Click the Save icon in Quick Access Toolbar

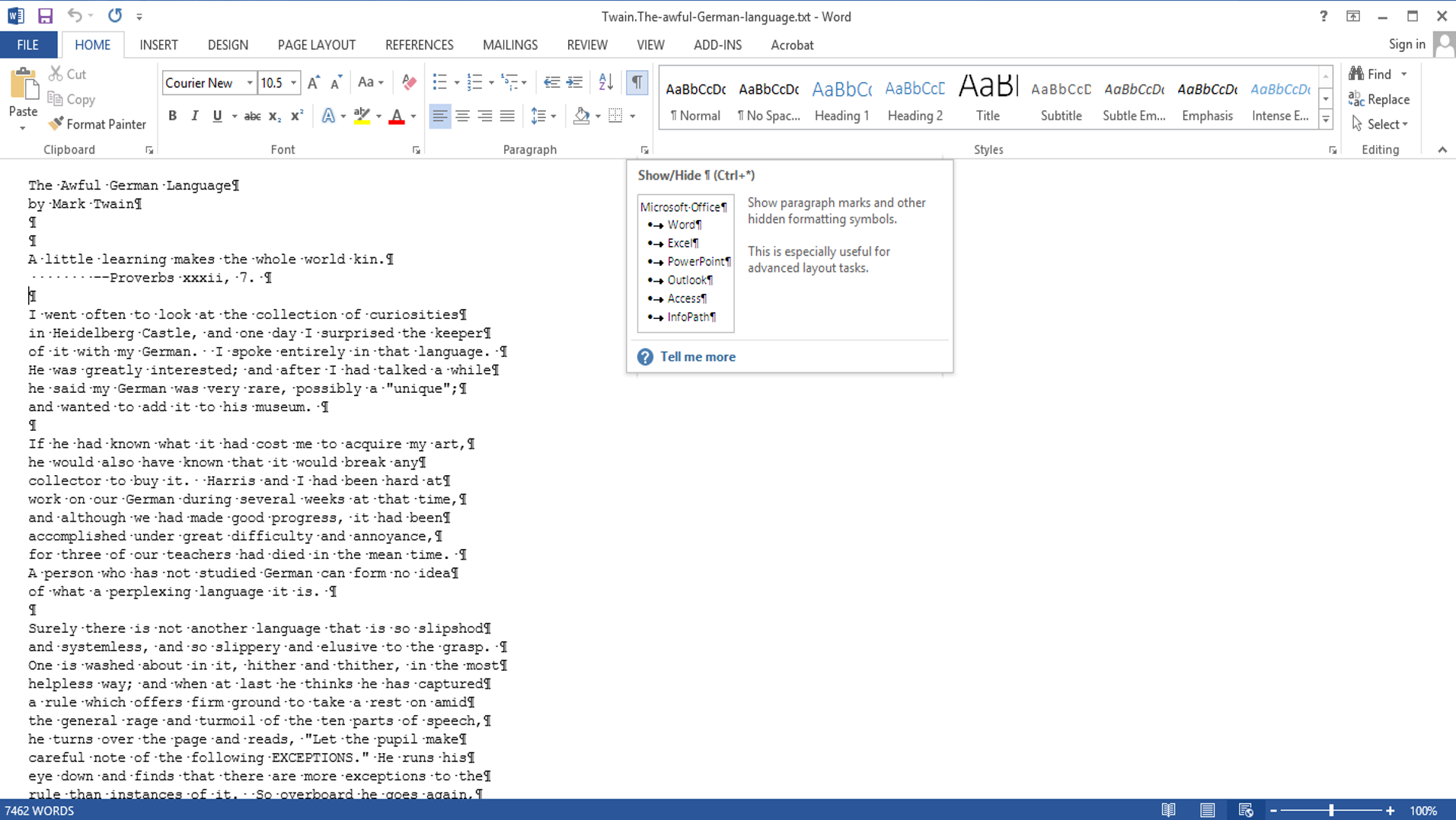pyautogui.click(x=45, y=16)
